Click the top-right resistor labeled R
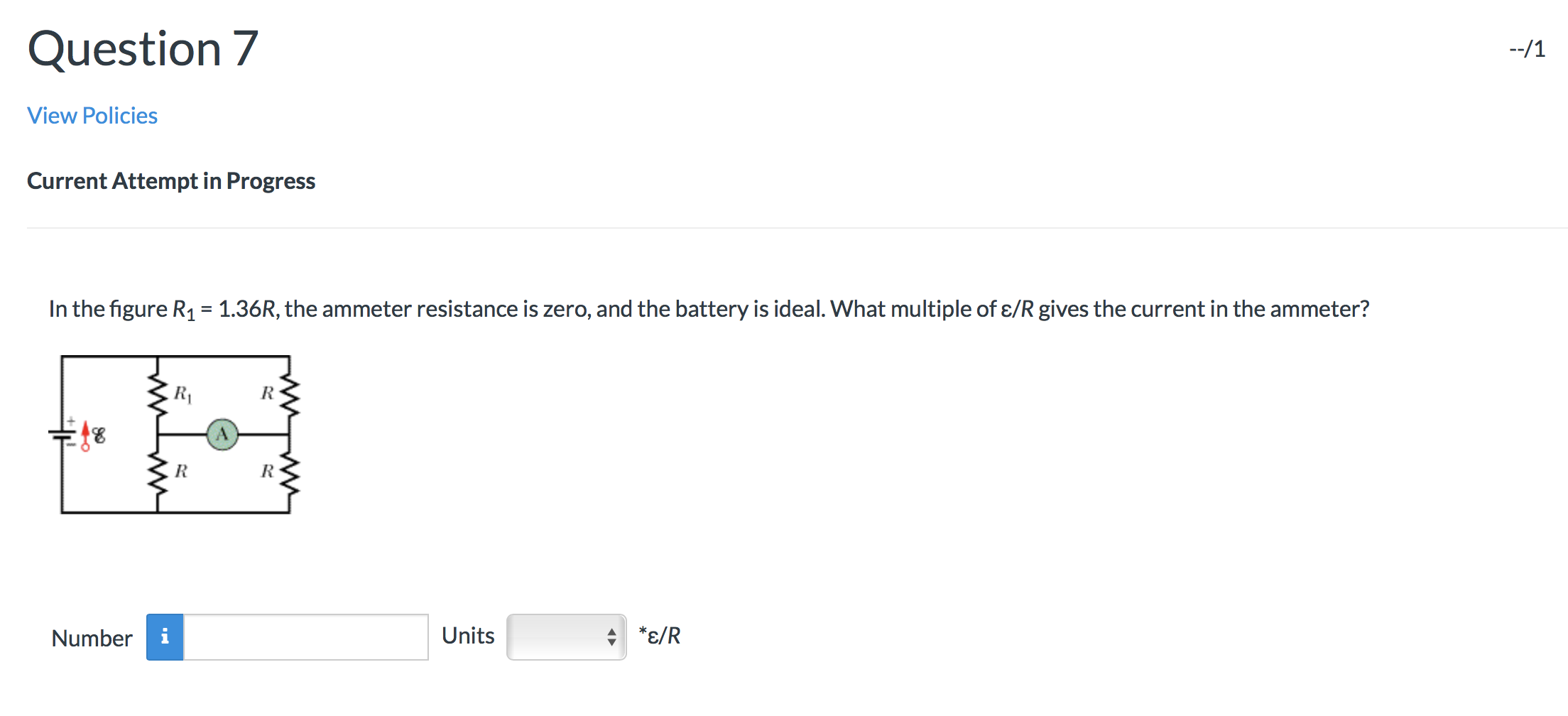Viewport: 1568px width, 716px height. pyautogui.click(x=289, y=393)
